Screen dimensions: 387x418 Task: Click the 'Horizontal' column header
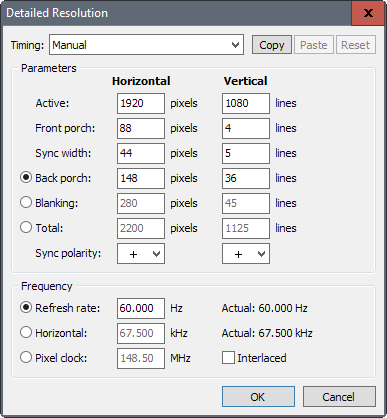tap(141, 81)
